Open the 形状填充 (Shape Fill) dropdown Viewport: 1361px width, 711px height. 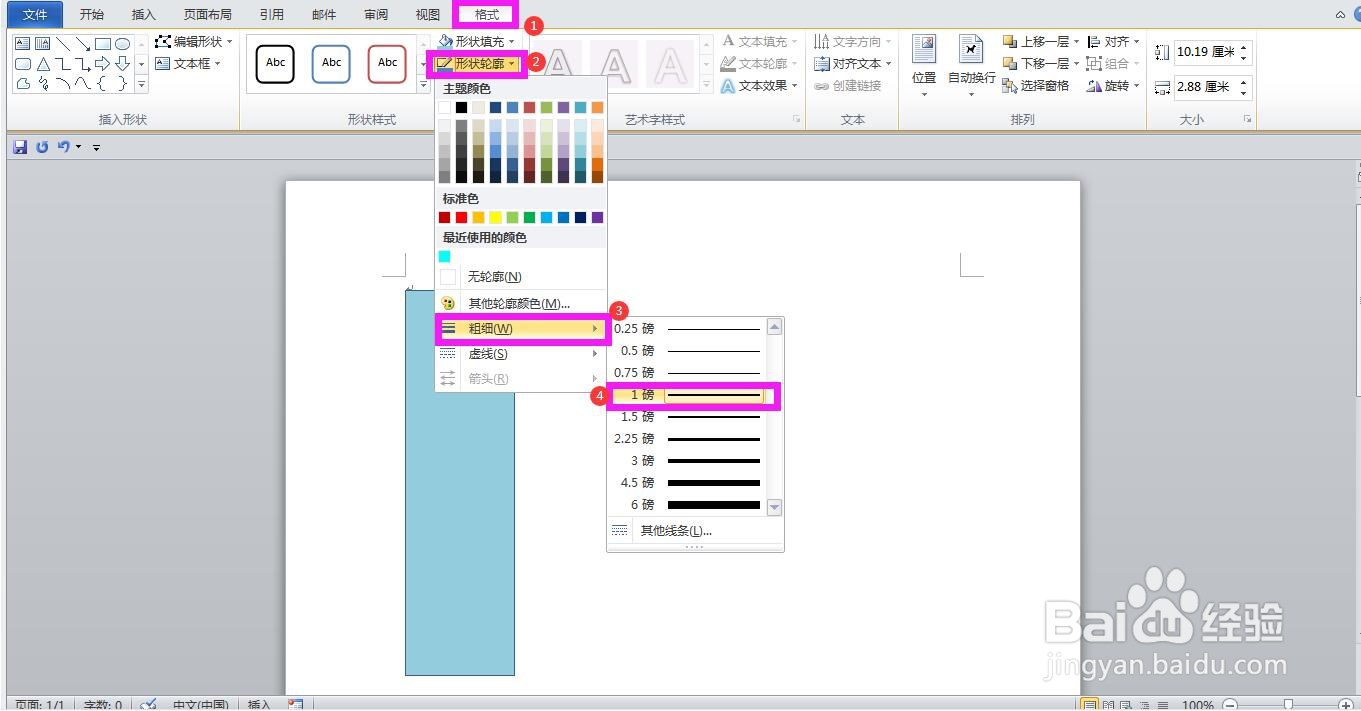click(476, 42)
